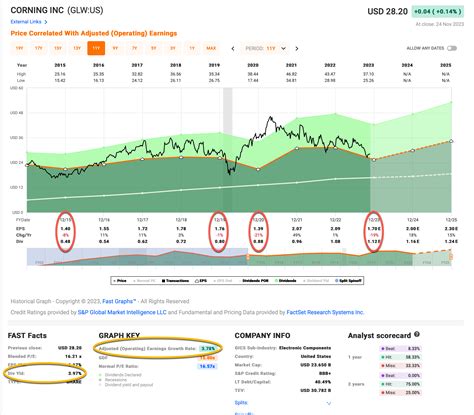This screenshot has width=474, height=415.
Task: Go to next period with right arrow
Action: [297, 49]
